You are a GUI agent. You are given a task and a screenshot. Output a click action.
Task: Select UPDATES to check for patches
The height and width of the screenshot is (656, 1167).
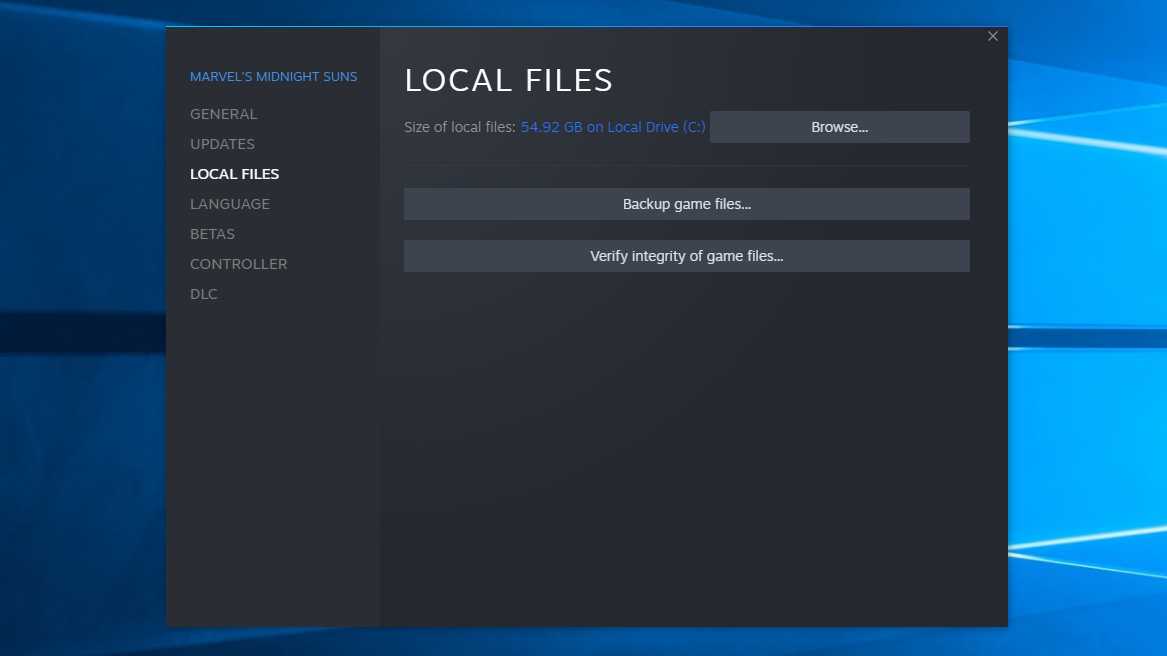pos(222,143)
